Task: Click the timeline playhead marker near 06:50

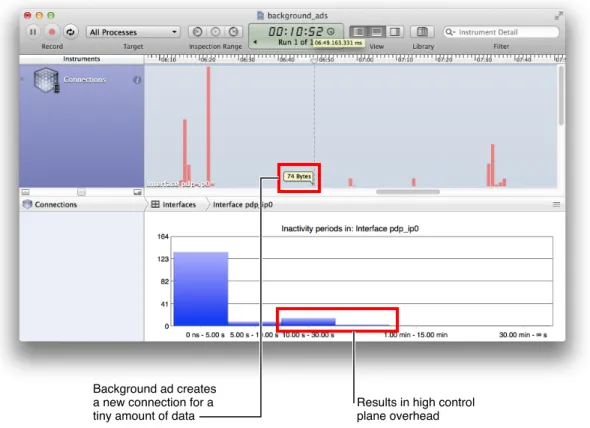Action: 314,60
